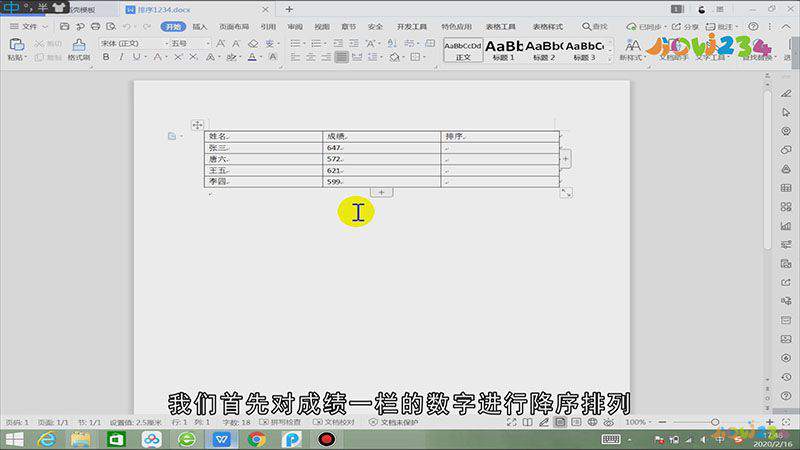Open the zoom percentage 100% dropdown
The height and width of the screenshot is (450, 800).
tap(638, 422)
